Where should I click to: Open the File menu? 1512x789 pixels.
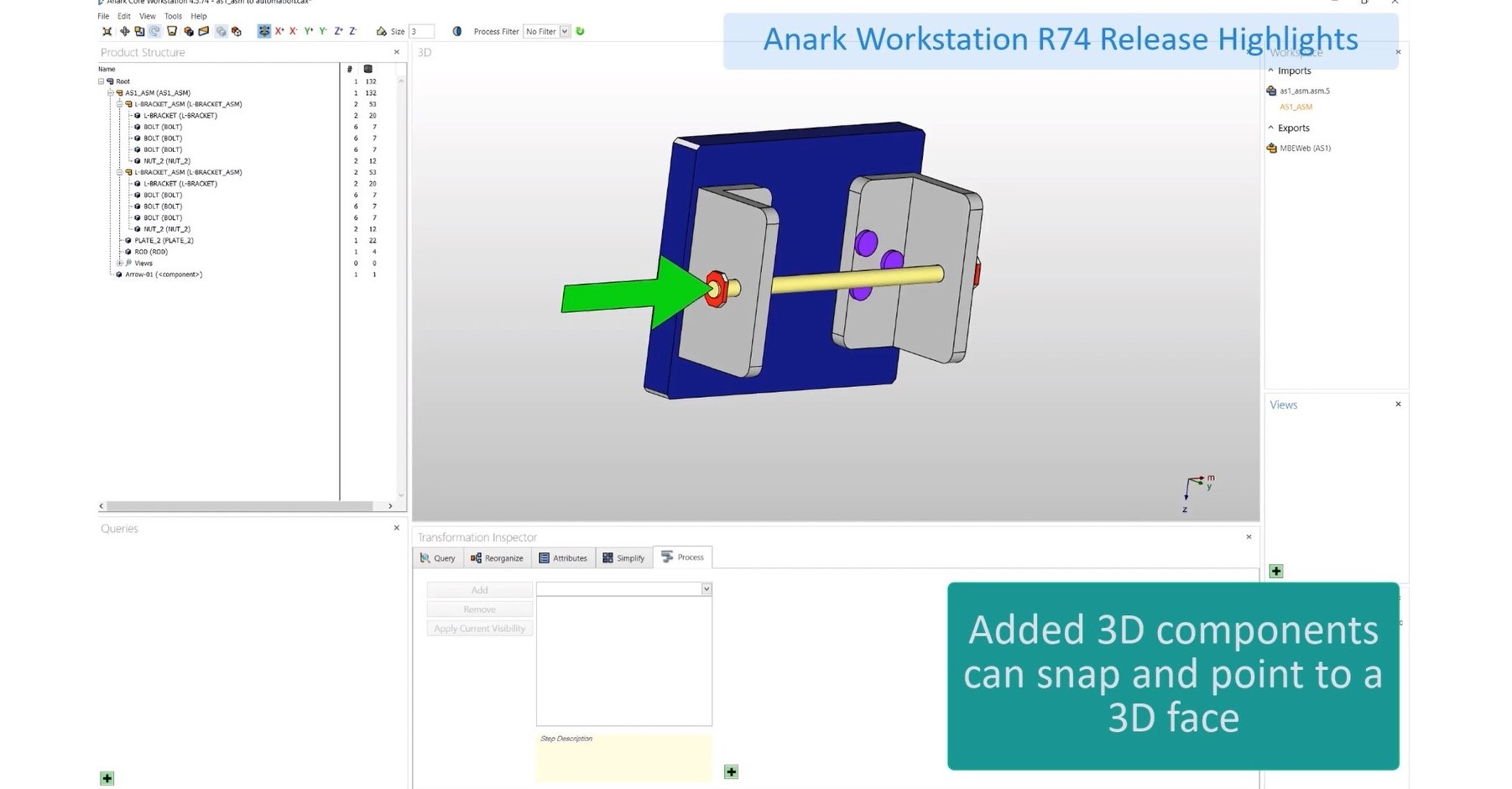[103, 16]
